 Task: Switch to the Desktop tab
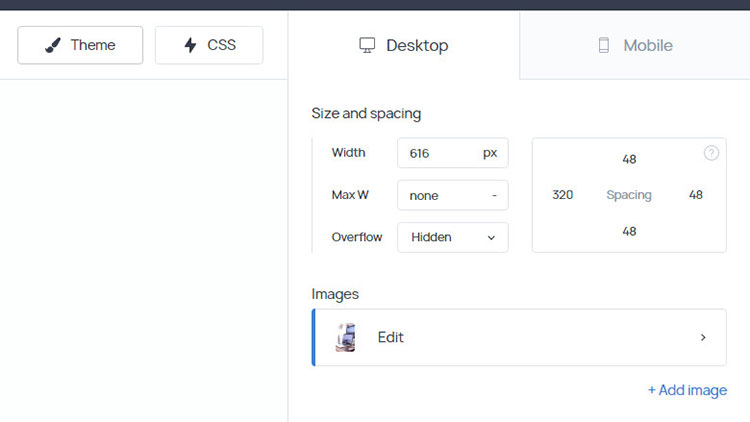click(403, 45)
